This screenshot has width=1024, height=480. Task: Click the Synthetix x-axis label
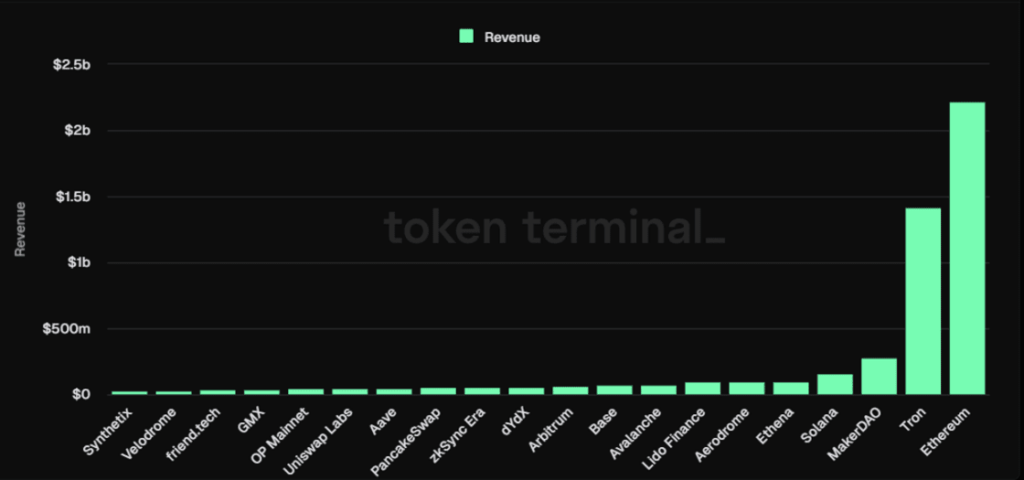click(x=108, y=430)
